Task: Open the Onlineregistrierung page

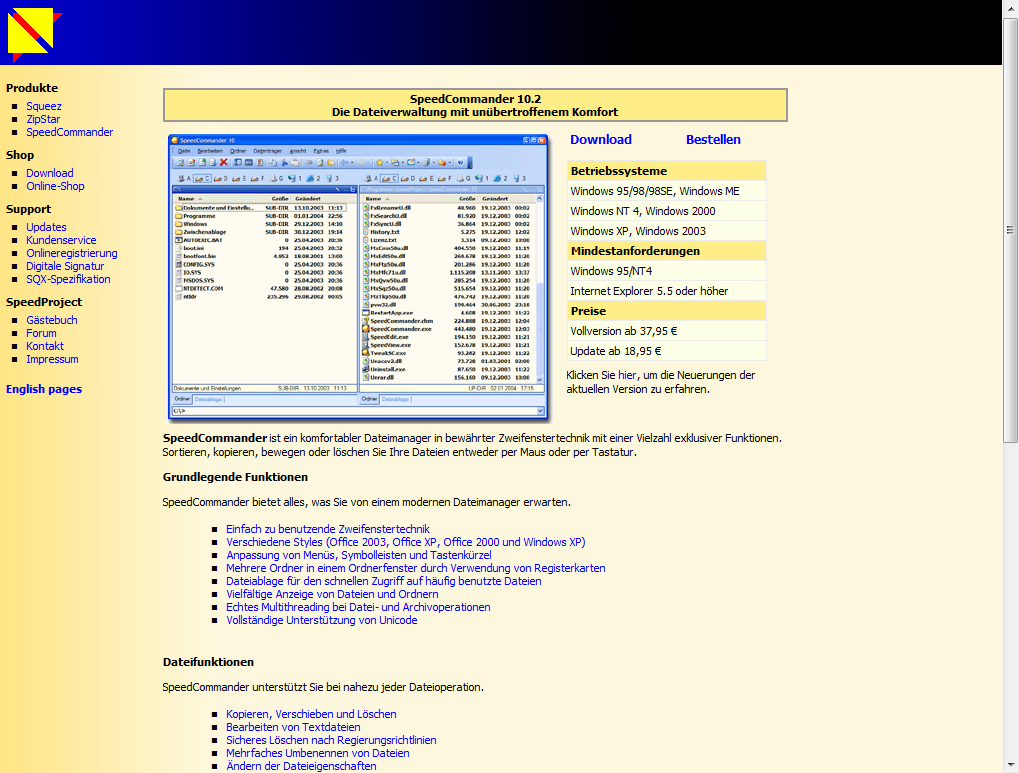Action: click(71, 253)
